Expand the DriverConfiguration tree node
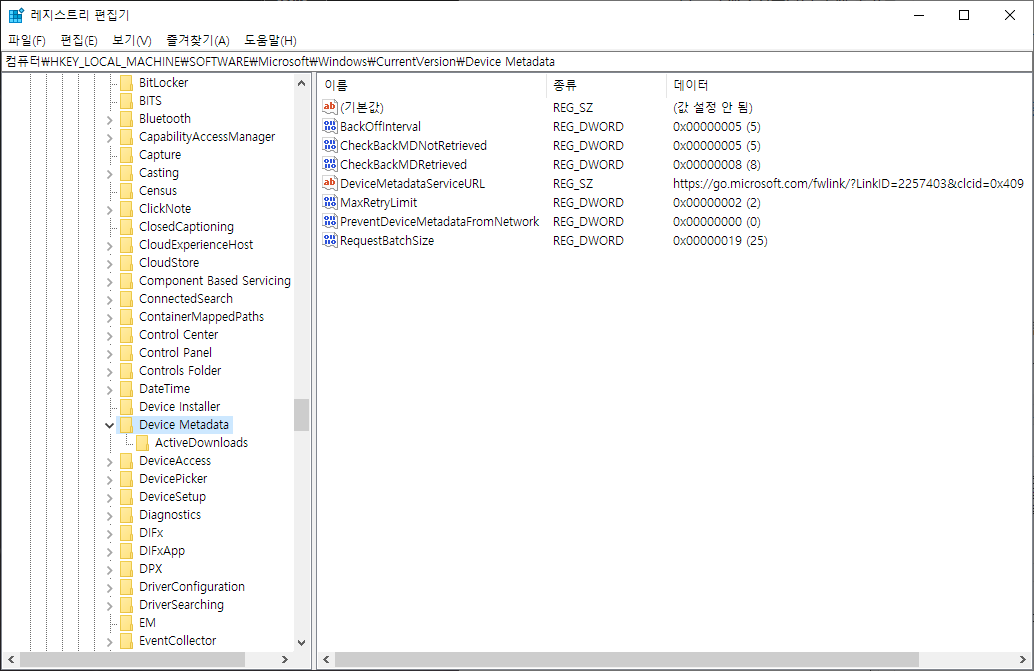This screenshot has width=1034, height=671. click(x=109, y=587)
